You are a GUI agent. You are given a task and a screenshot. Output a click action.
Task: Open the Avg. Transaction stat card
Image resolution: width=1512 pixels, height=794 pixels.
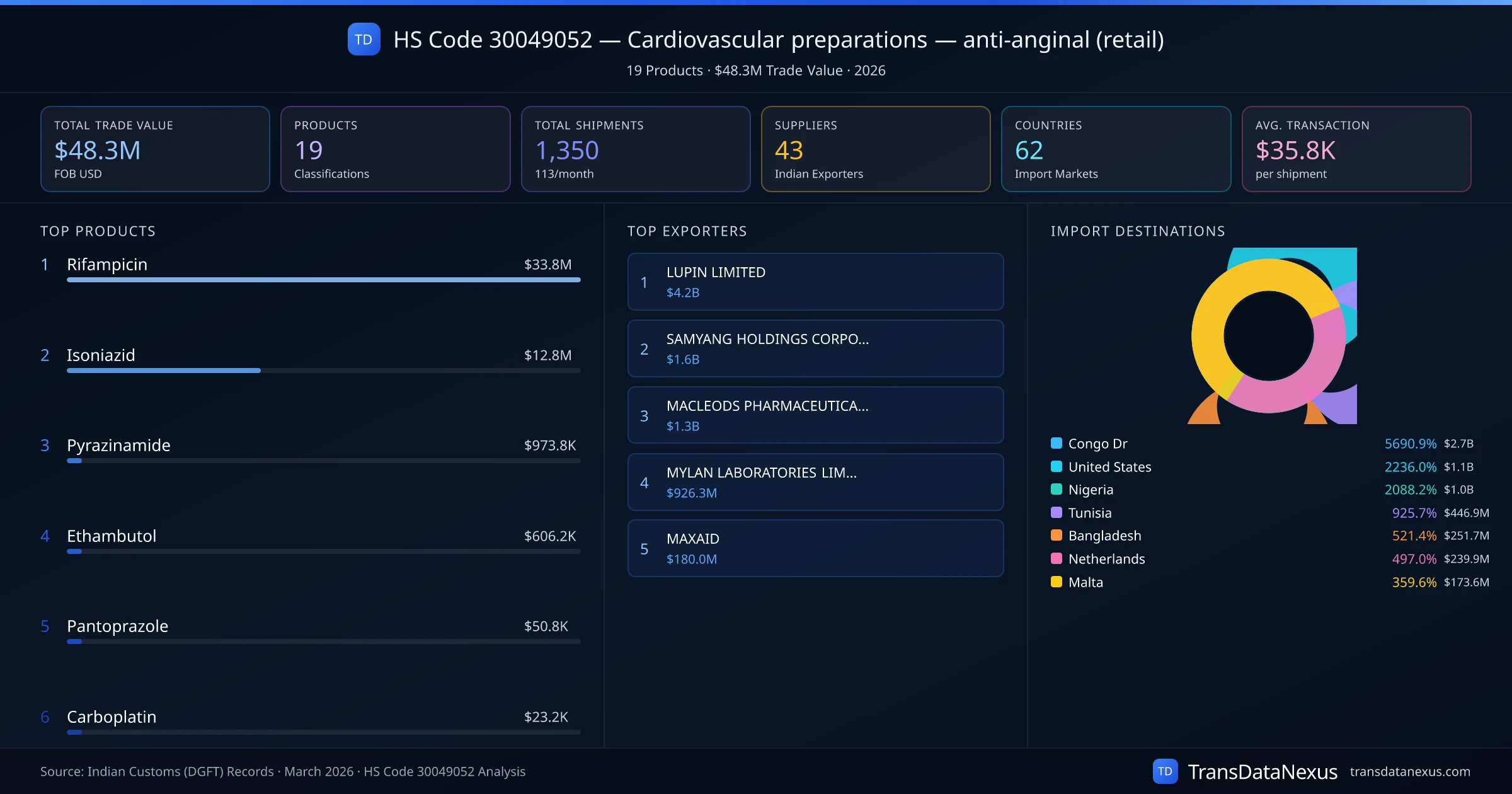click(x=1356, y=149)
